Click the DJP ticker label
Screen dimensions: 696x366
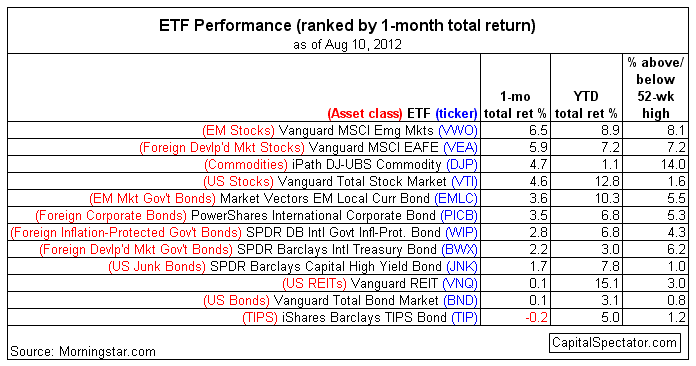coord(462,165)
